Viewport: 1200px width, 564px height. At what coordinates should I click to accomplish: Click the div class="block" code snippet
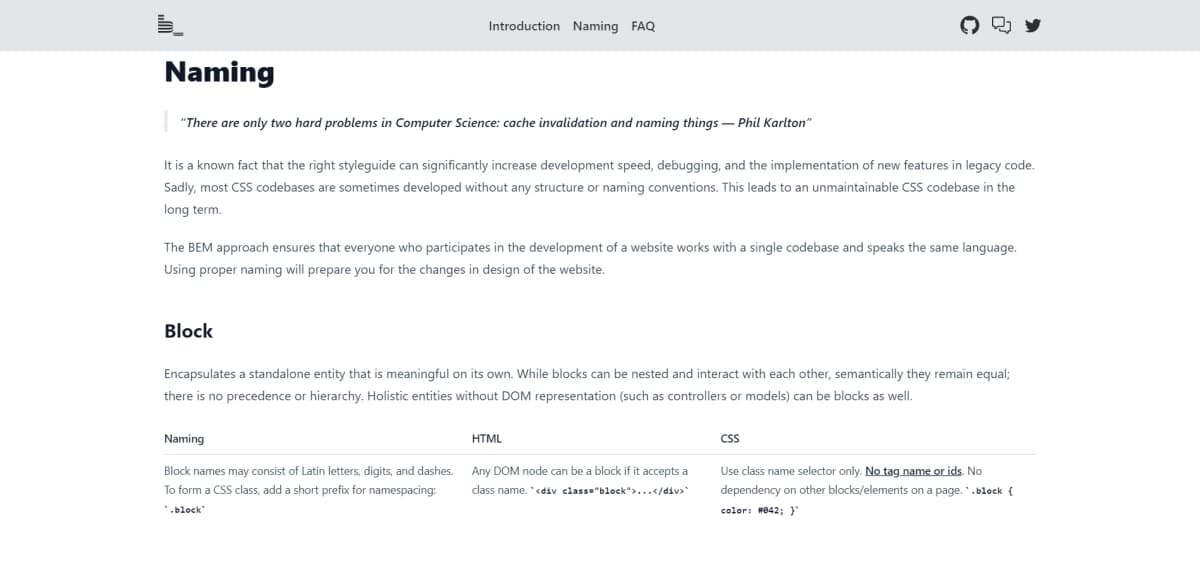click(x=612, y=491)
